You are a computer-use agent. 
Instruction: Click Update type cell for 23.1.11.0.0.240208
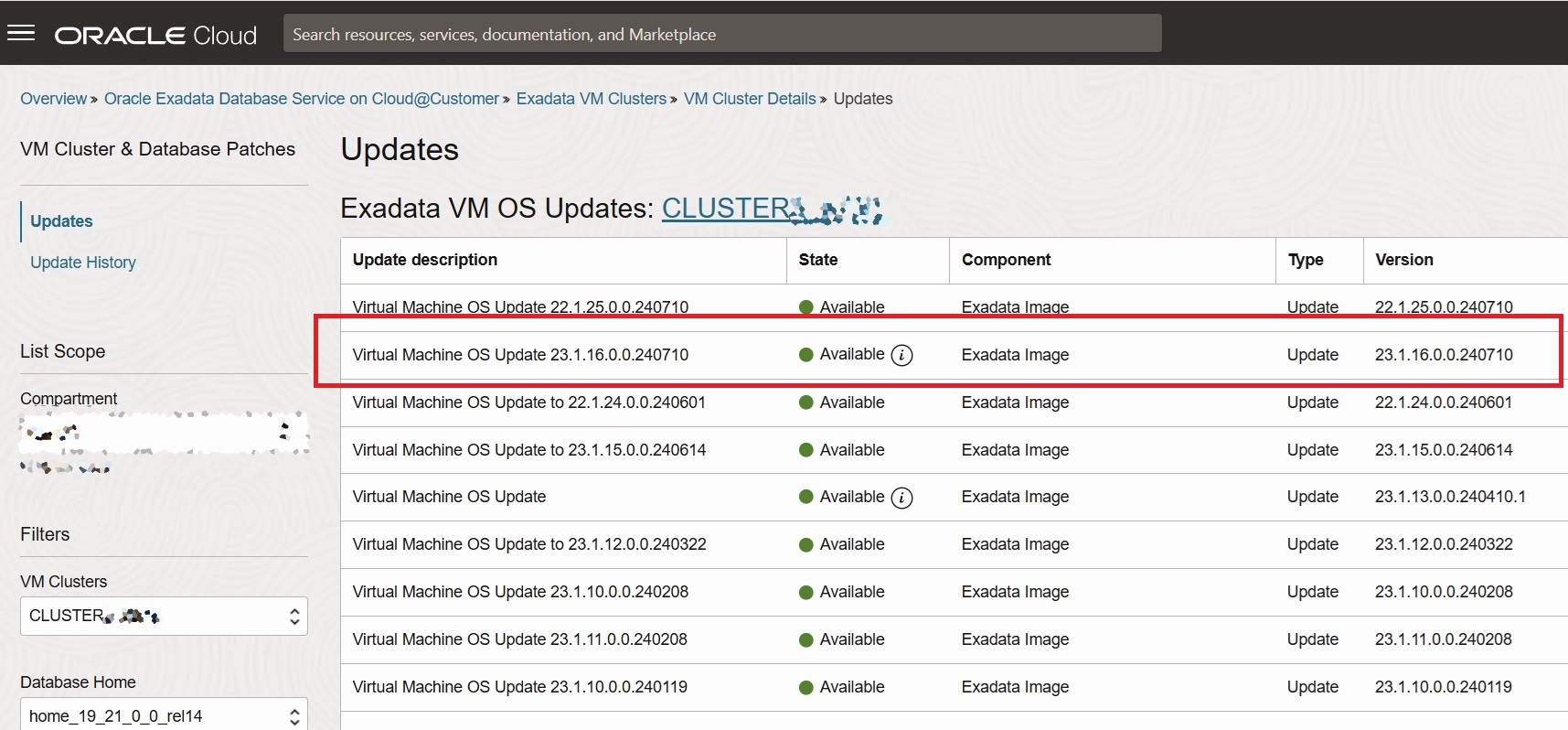click(1313, 639)
